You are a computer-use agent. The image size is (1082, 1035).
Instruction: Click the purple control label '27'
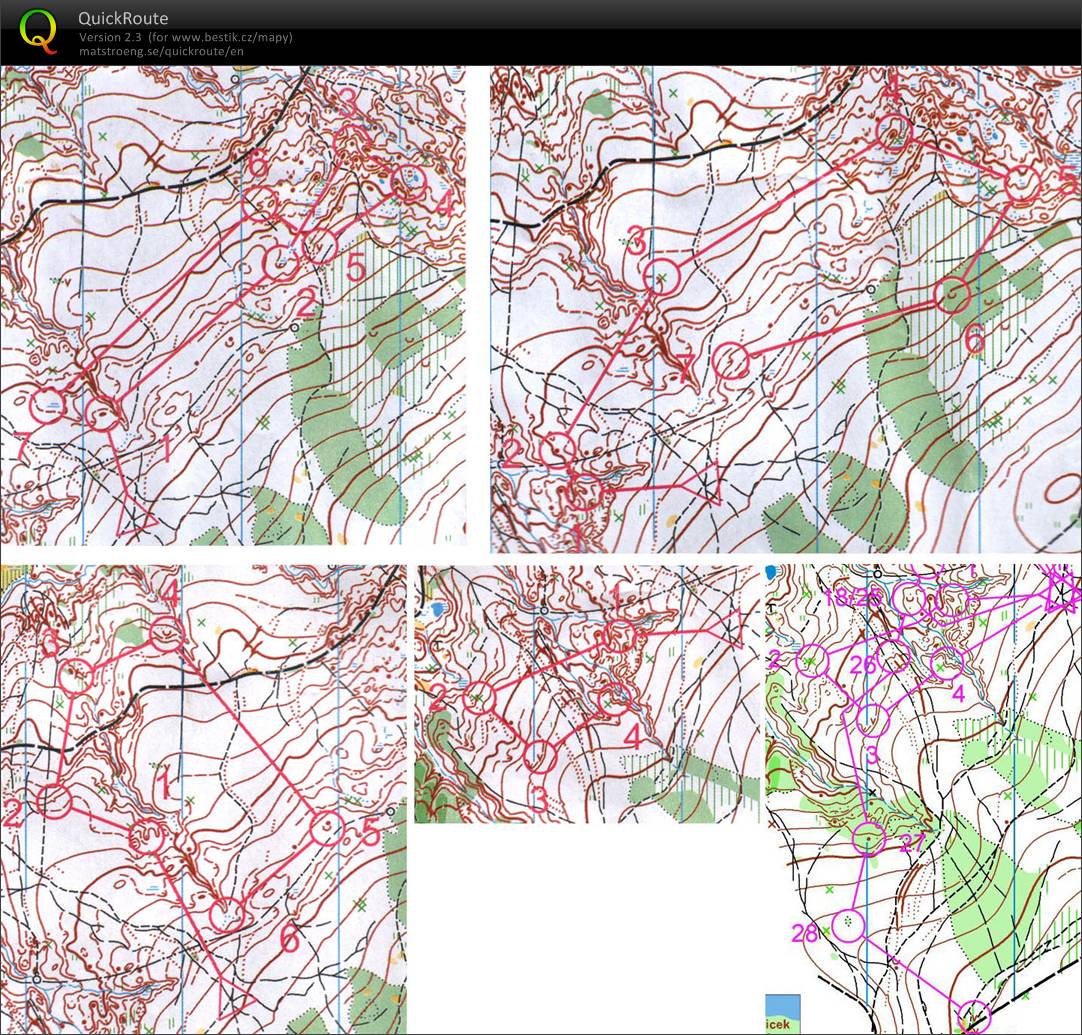[913, 842]
